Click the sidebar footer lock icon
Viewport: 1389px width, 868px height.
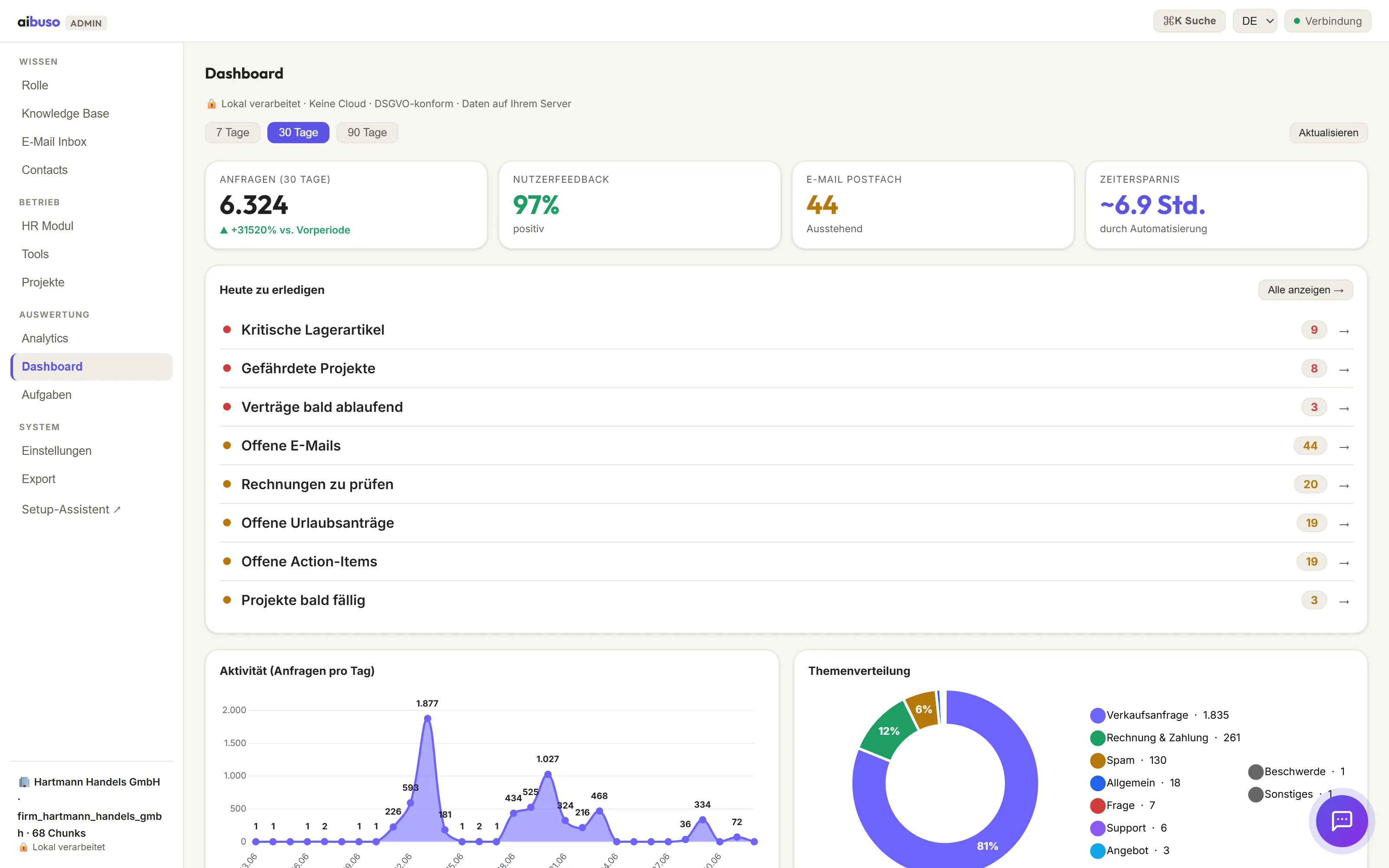[23, 847]
